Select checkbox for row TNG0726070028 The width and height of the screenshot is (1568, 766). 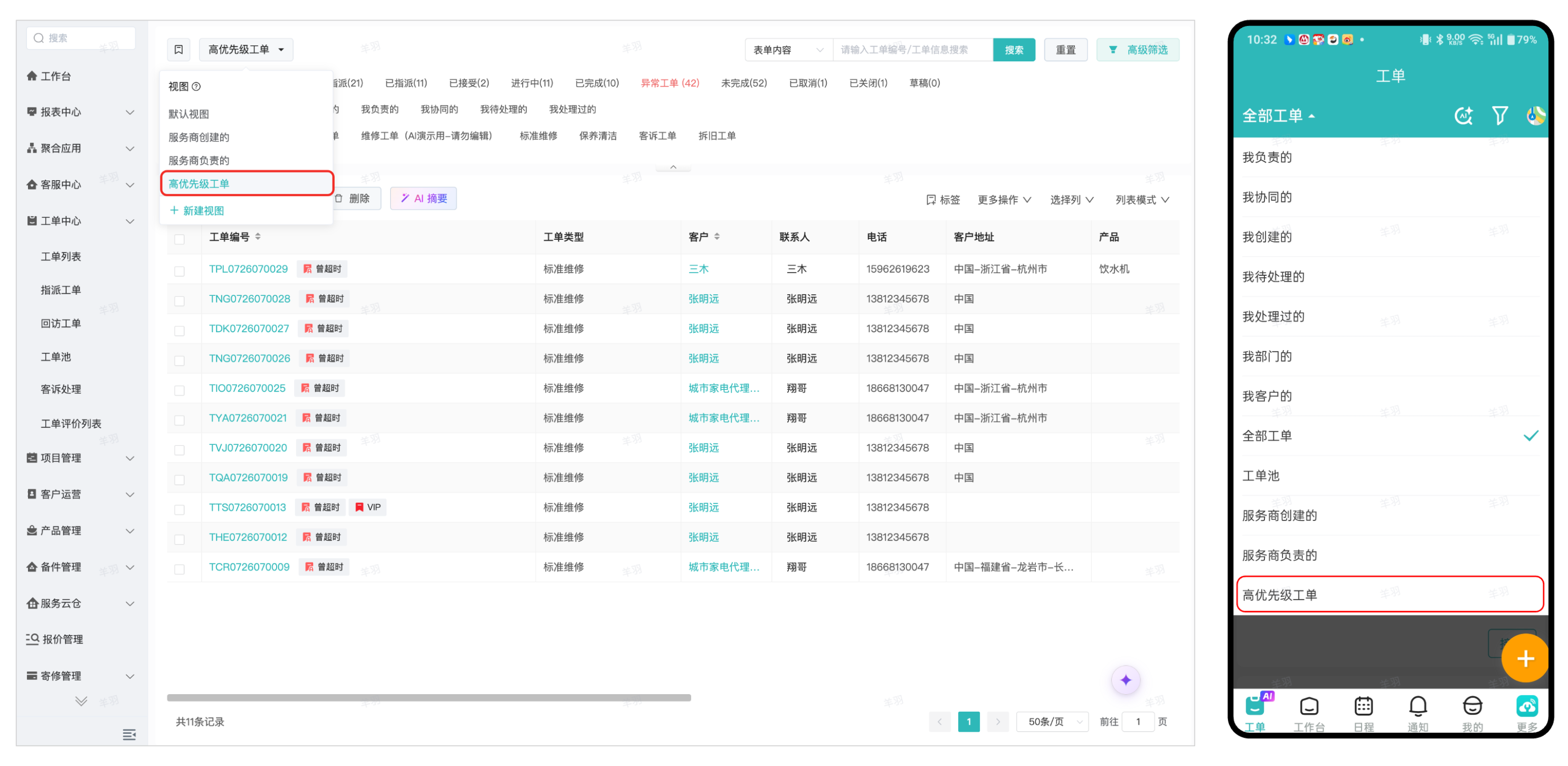coord(180,301)
